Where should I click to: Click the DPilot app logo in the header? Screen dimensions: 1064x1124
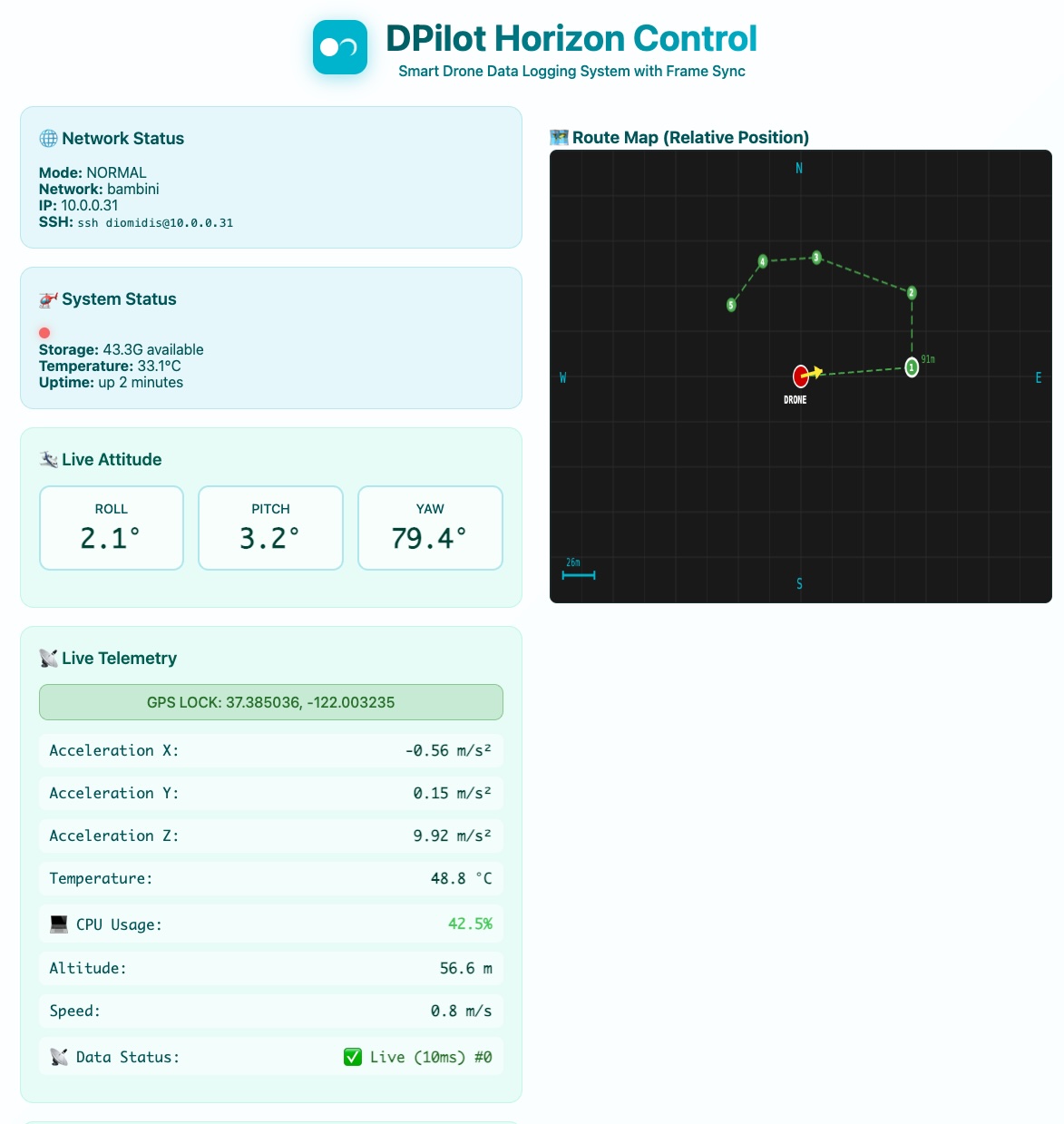(x=340, y=46)
